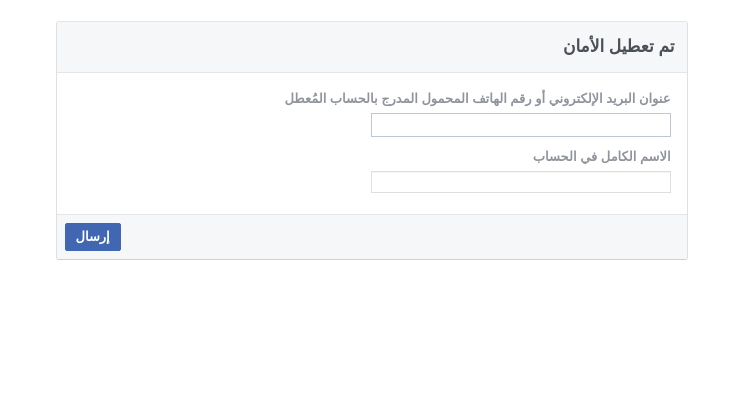Viewport: 745px width, 398px height.
Task: Submit the form with the إرسال button
Action: (93, 237)
